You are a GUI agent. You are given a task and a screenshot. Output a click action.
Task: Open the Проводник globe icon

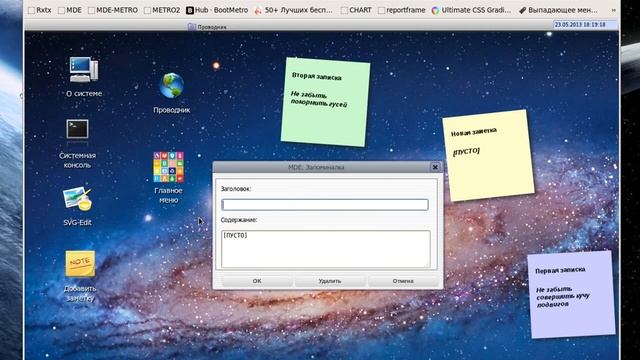(x=171, y=86)
